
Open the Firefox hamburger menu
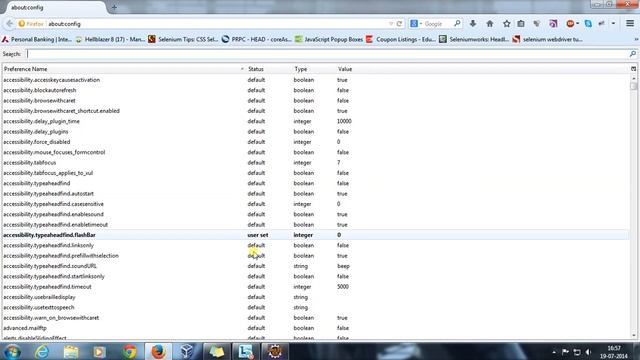coord(630,24)
